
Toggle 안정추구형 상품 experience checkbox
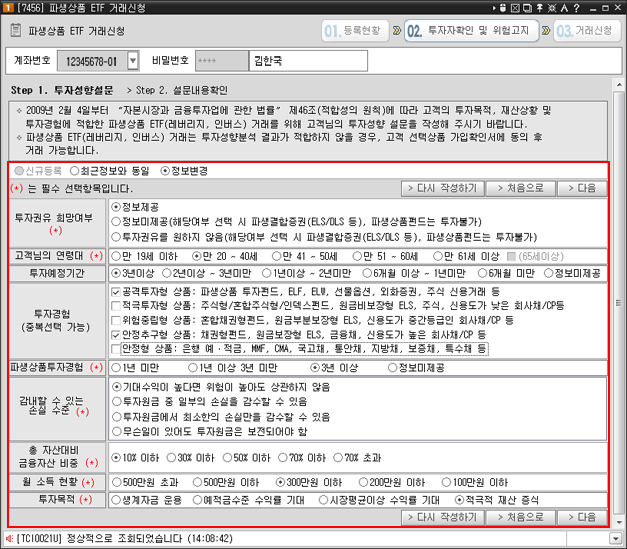coord(116,335)
